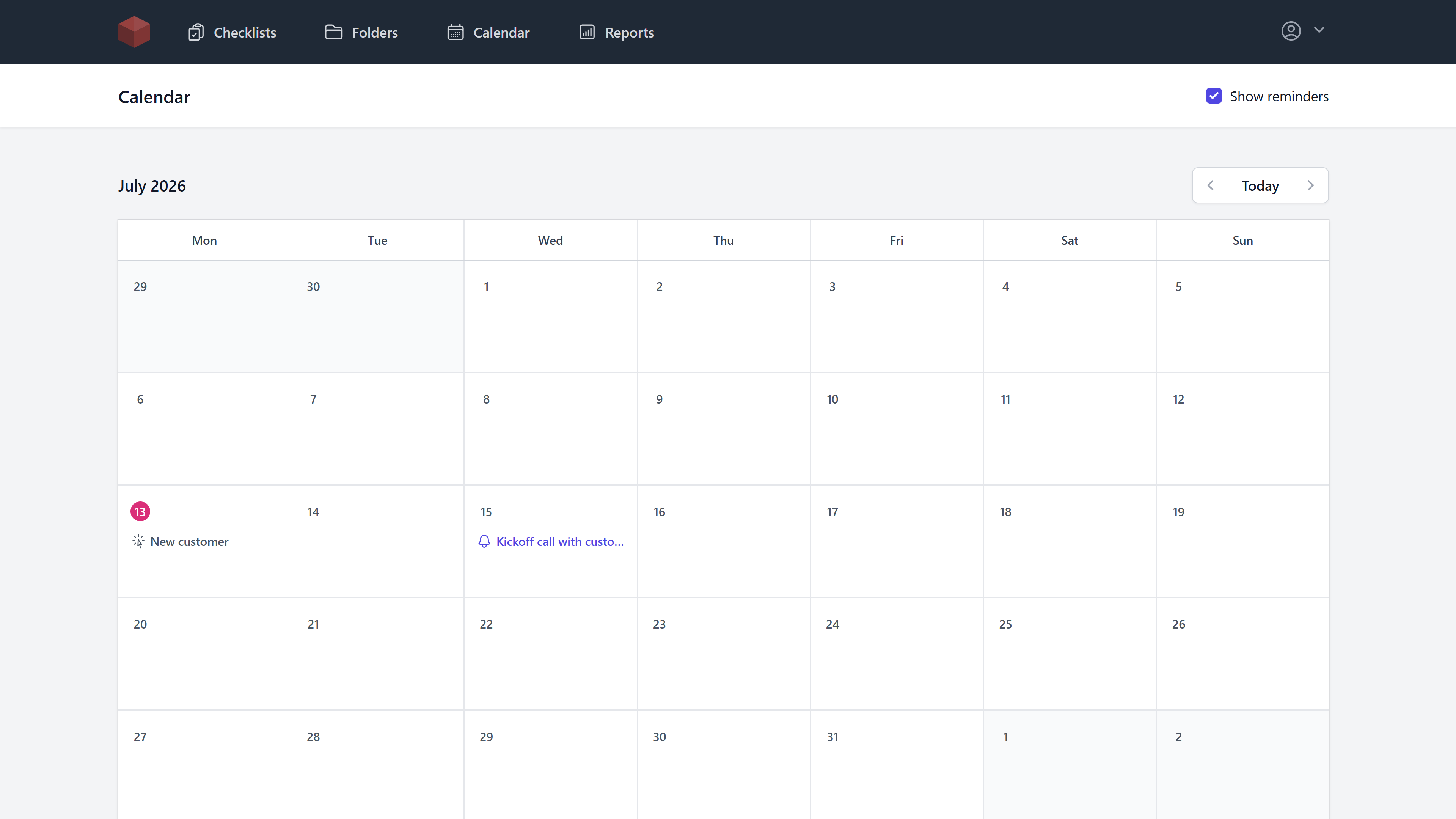Go to next month arrow
The width and height of the screenshot is (1456, 819).
(1311, 185)
